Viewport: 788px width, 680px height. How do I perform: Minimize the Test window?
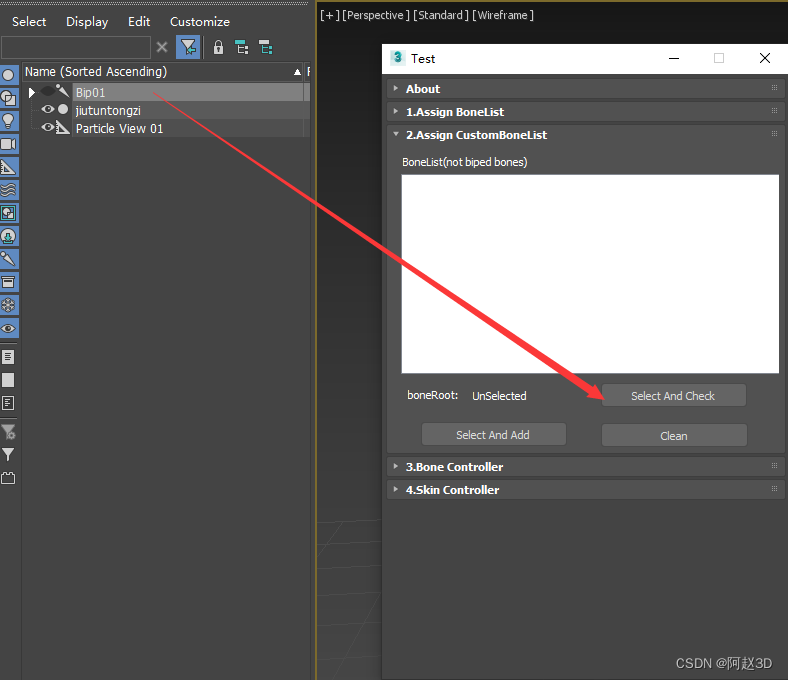[674, 59]
